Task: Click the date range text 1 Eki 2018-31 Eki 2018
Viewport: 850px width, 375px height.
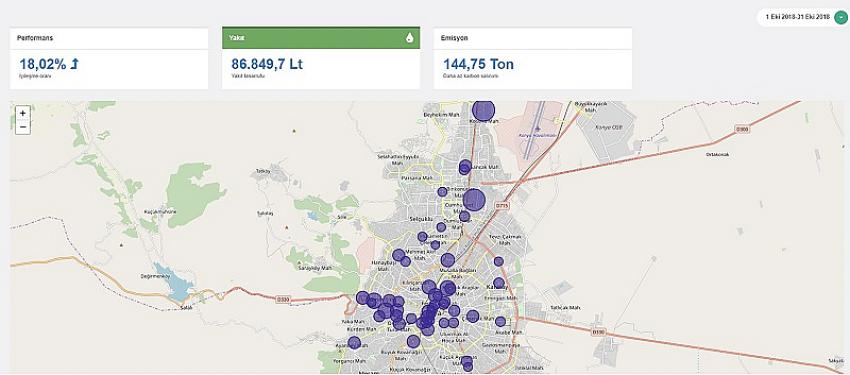Action: (797, 17)
